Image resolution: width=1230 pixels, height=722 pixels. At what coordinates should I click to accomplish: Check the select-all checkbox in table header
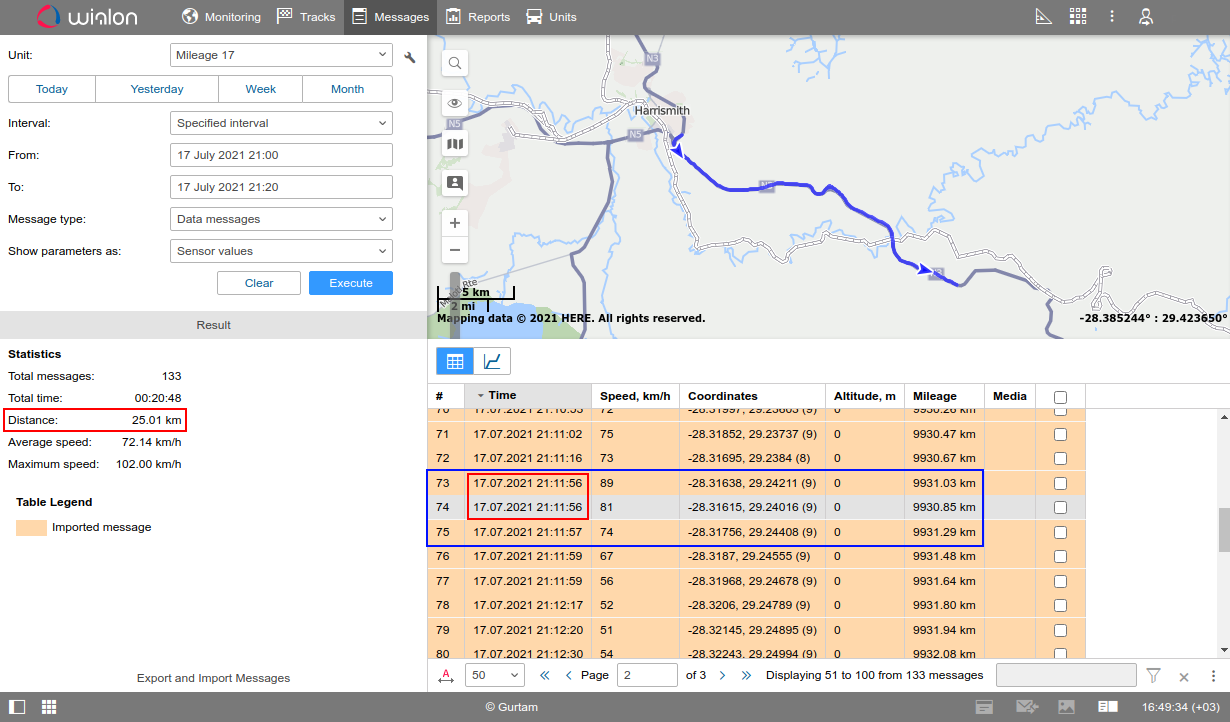(1060, 397)
